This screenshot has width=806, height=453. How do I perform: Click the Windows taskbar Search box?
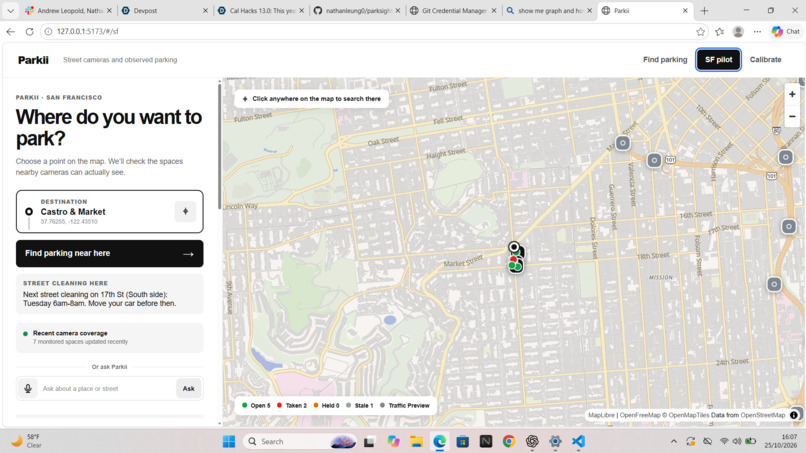click(x=300, y=441)
